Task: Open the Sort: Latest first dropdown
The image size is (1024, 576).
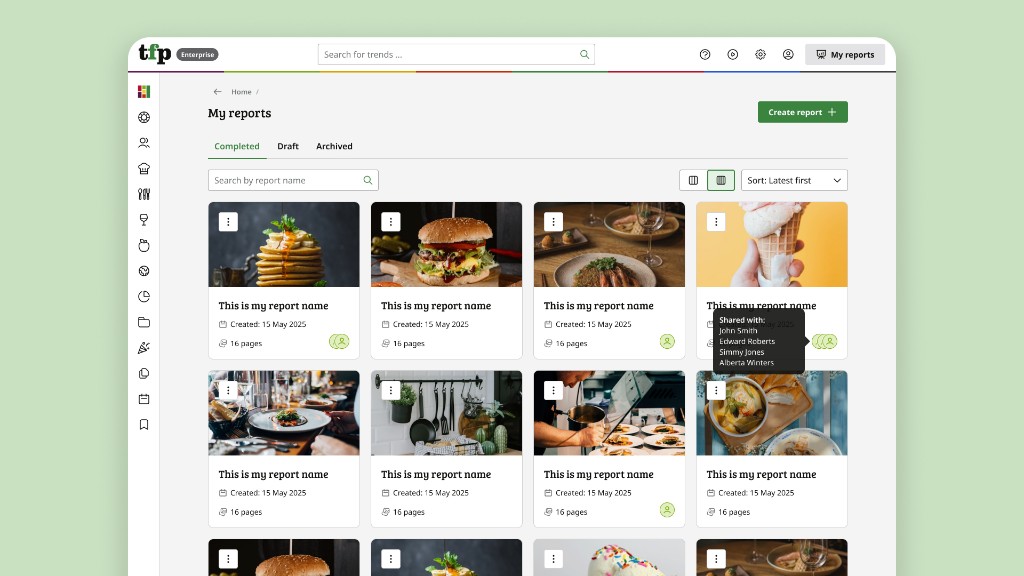Action: pos(794,180)
